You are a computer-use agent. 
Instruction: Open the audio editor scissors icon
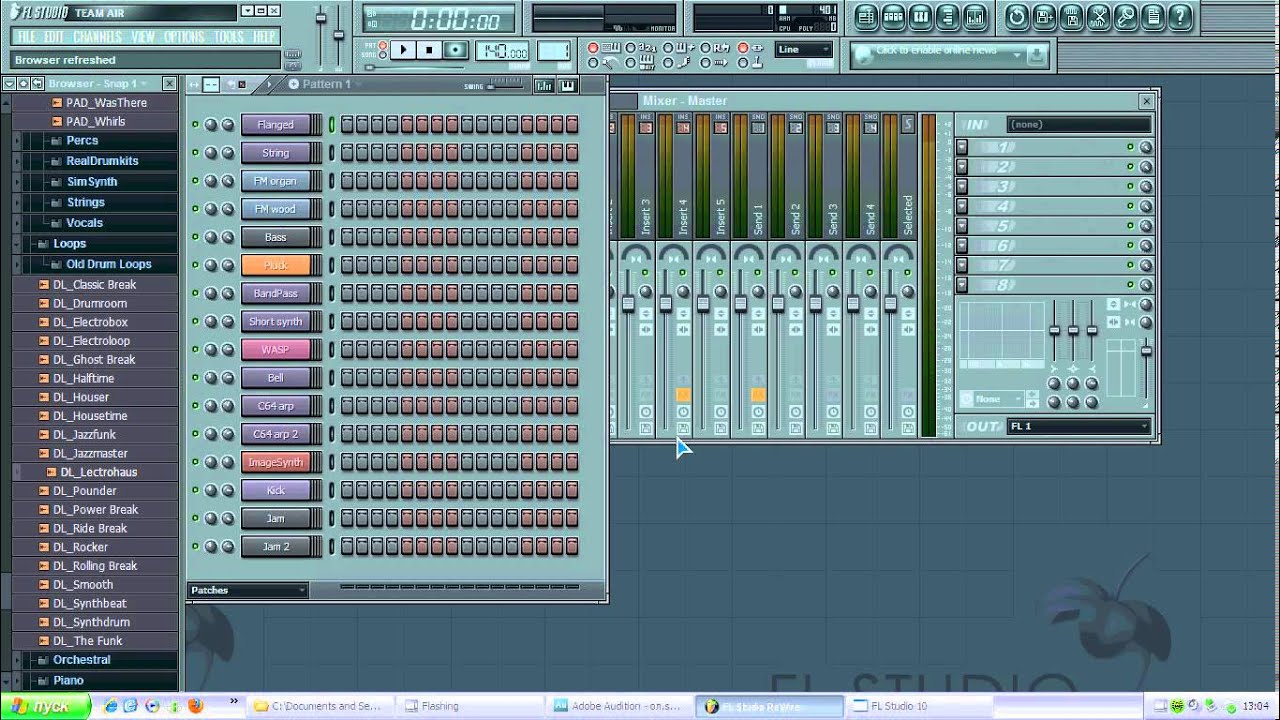pos(1098,16)
